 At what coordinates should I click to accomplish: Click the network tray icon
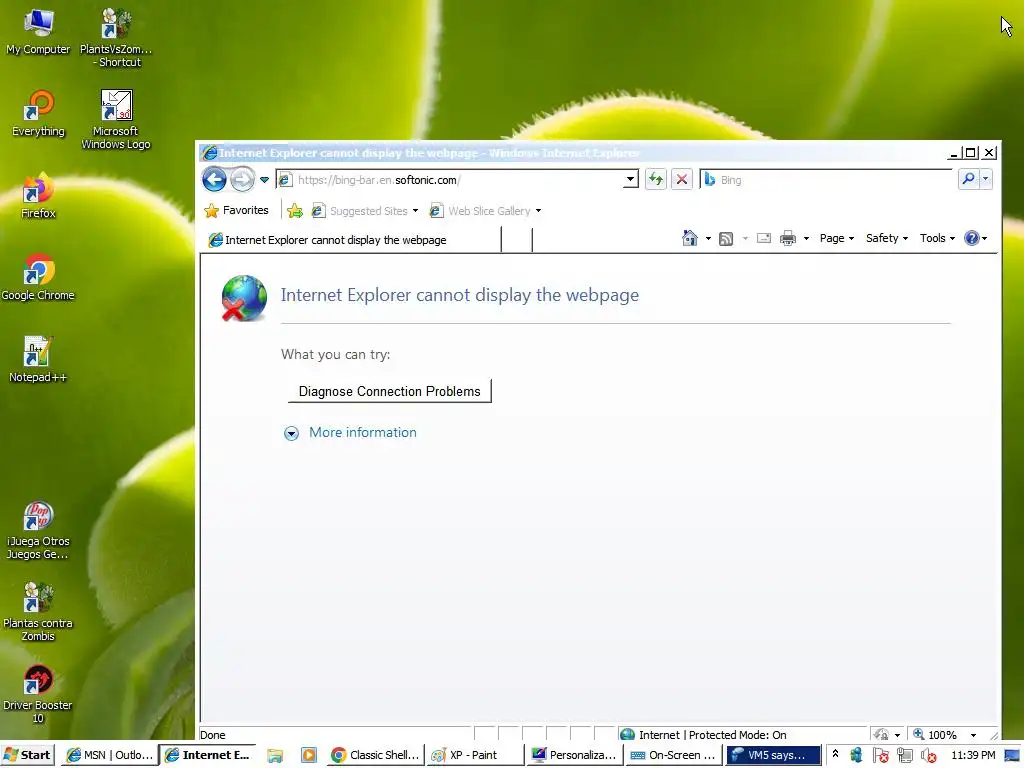[904, 756]
